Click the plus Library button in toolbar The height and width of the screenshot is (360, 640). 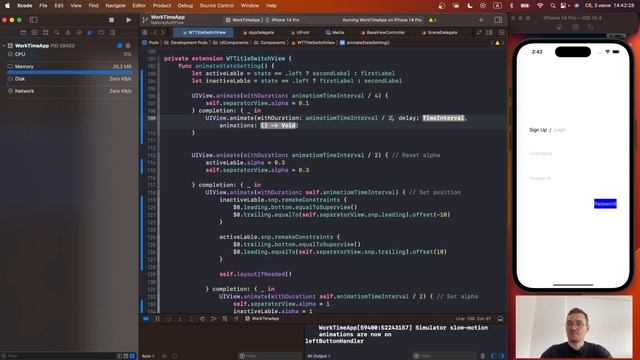point(481,20)
